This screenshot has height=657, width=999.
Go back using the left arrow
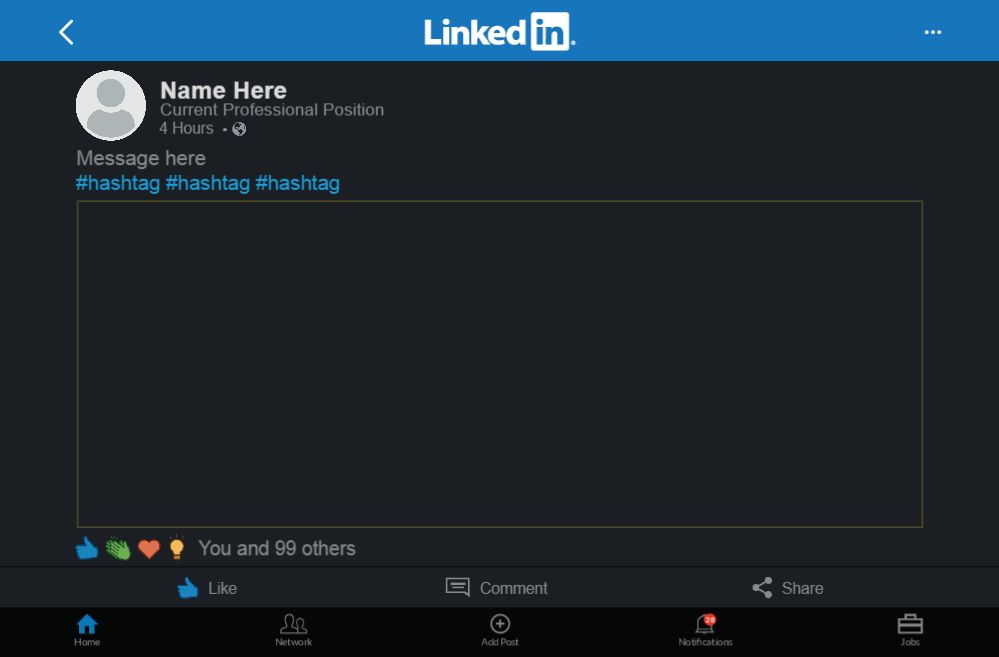pos(66,32)
